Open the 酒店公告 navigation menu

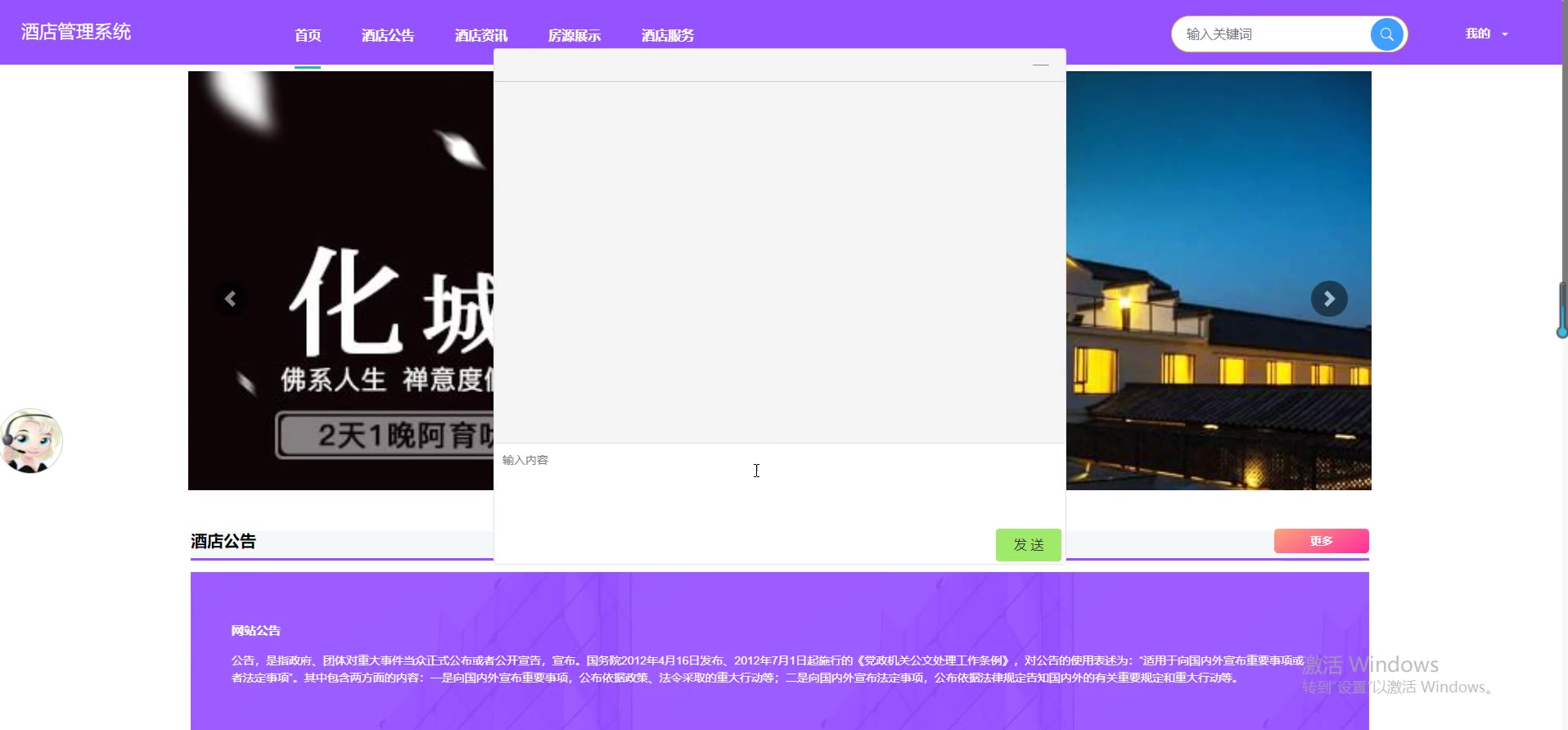(x=388, y=35)
